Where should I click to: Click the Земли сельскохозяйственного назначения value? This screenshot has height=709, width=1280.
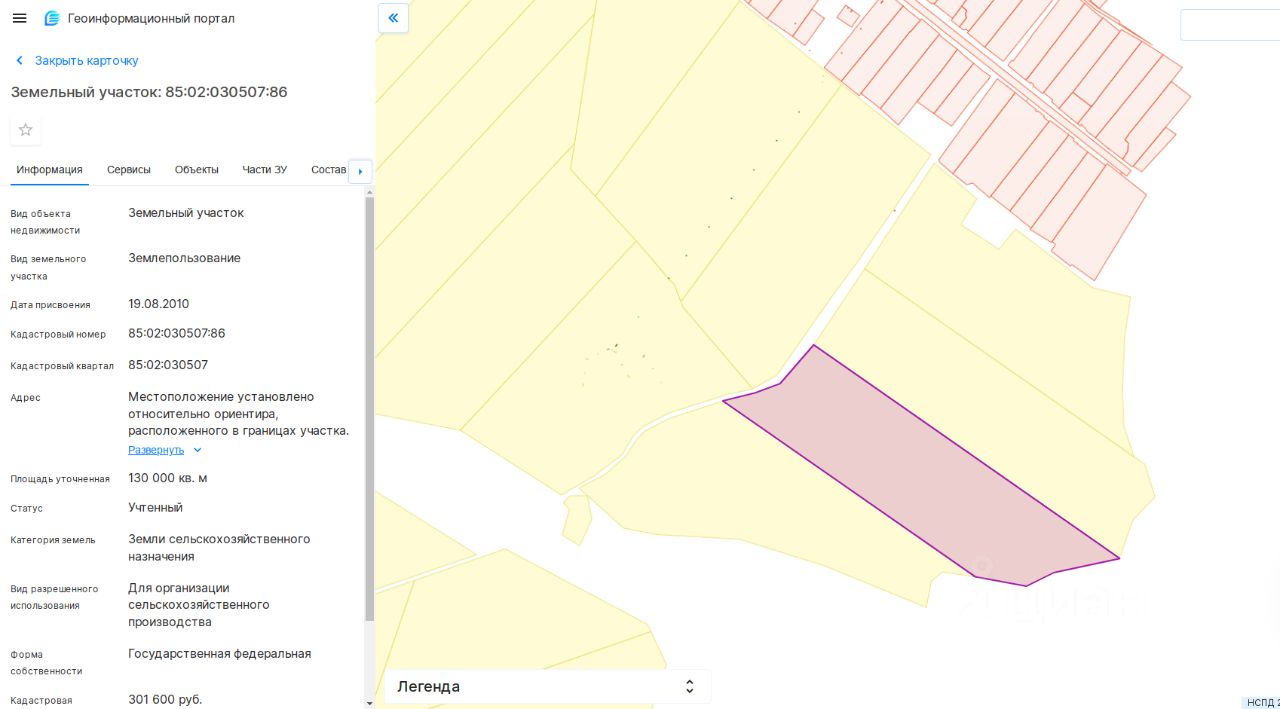click(x=219, y=548)
